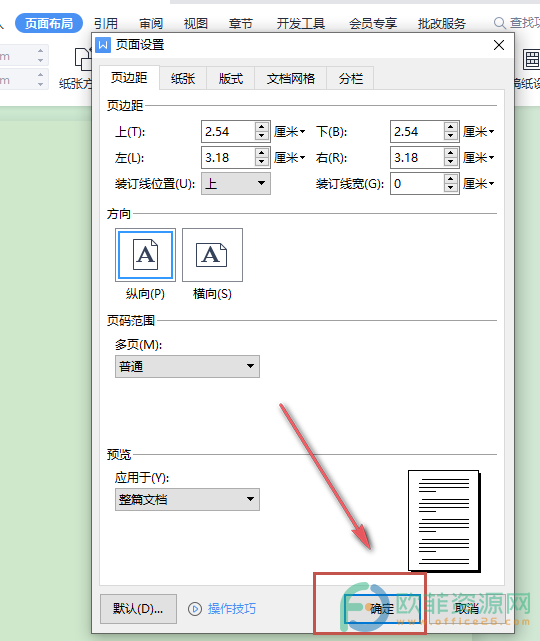Switch to the 文档网格 tab
Image resolution: width=540 pixels, height=641 pixels.
(x=291, y=78)
